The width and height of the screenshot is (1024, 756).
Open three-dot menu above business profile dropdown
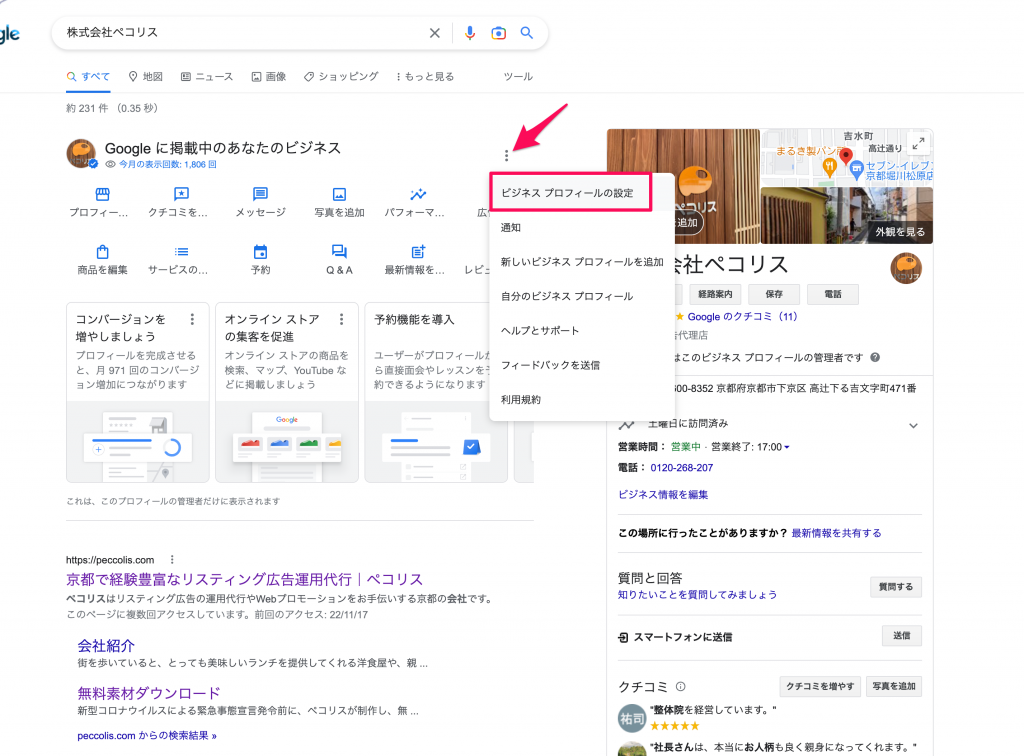point(507,156)
